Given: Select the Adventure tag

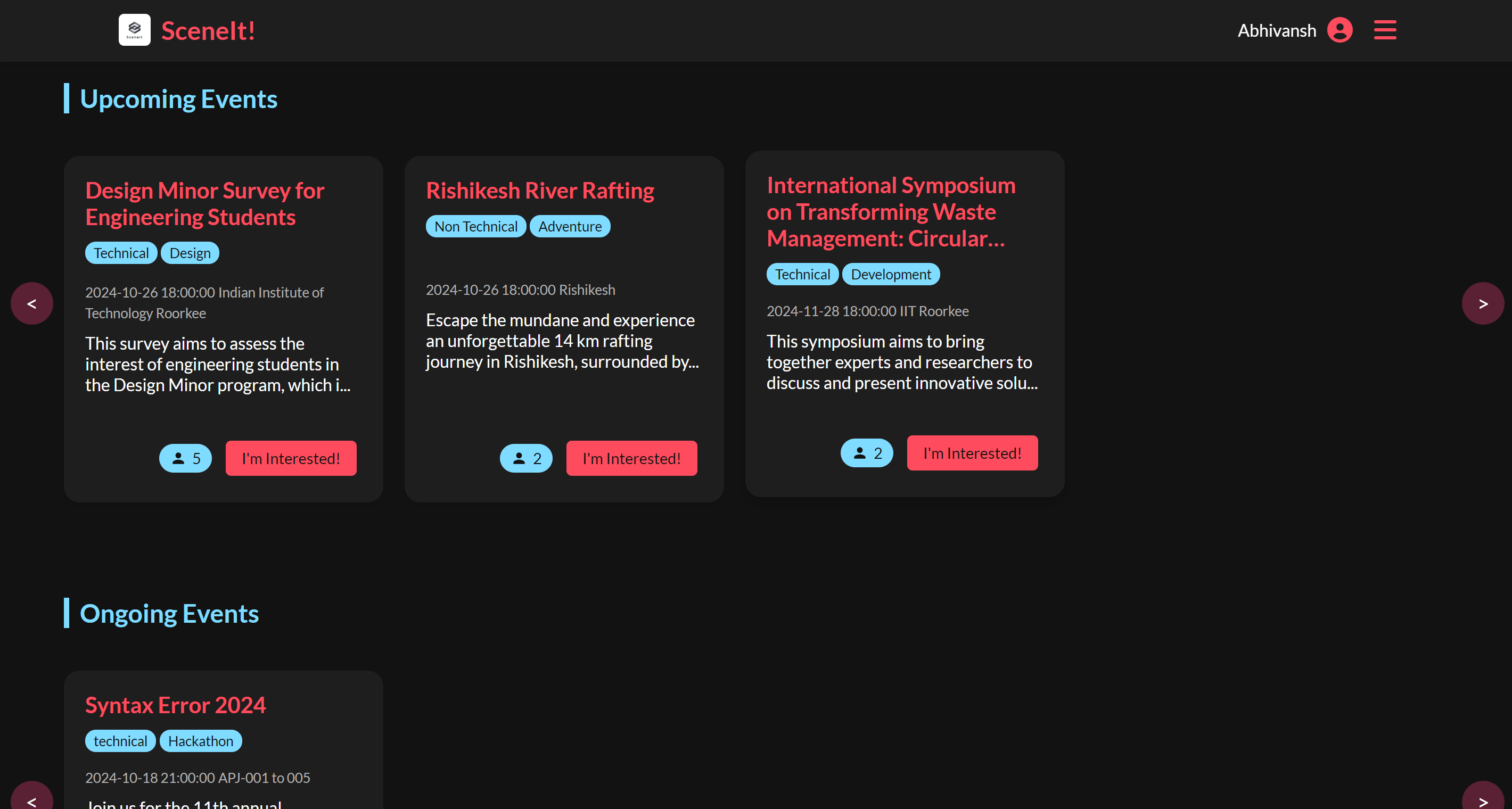Looking at the screenshot, I should (x=569, y=226).
